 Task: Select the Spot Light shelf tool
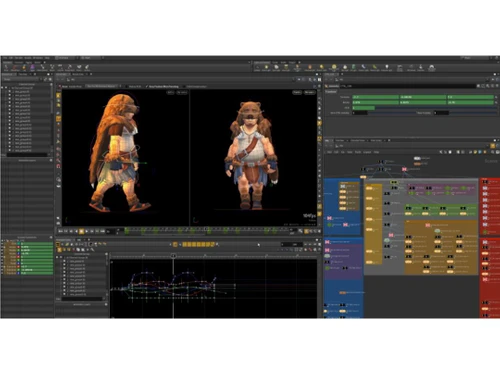point(276,68)
